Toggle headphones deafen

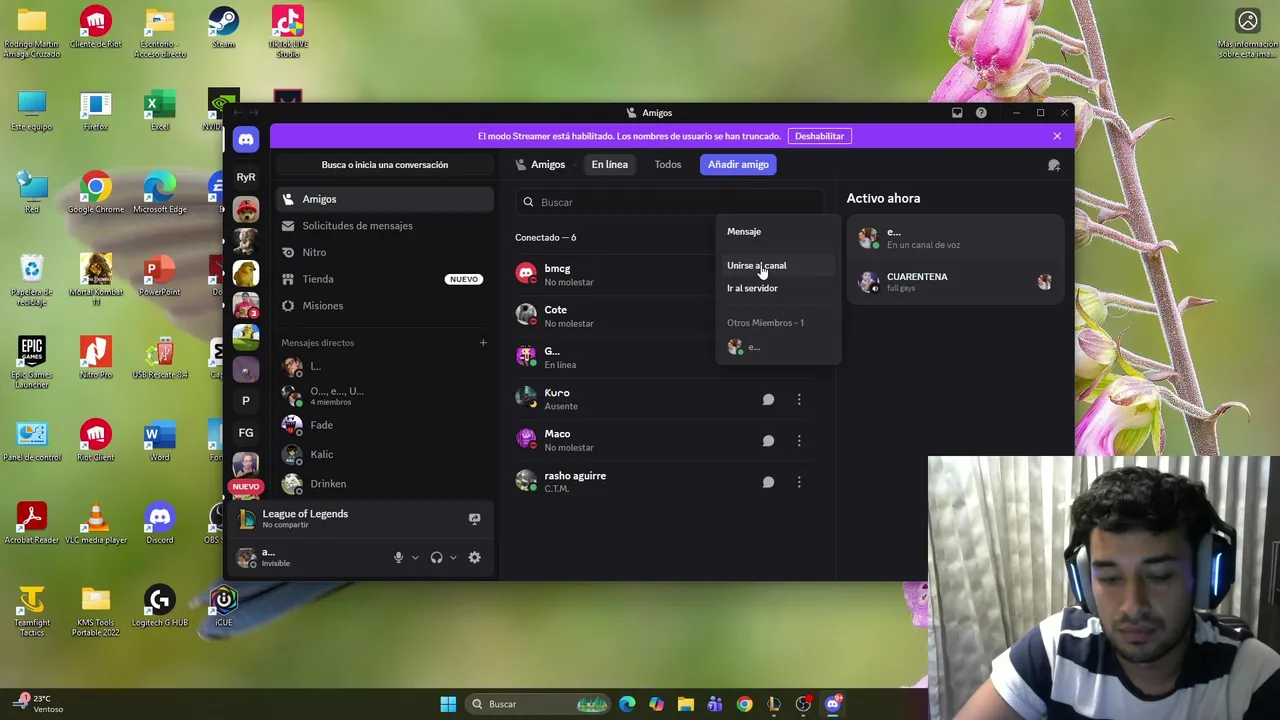pyautogui.click(x=436, y=558)
